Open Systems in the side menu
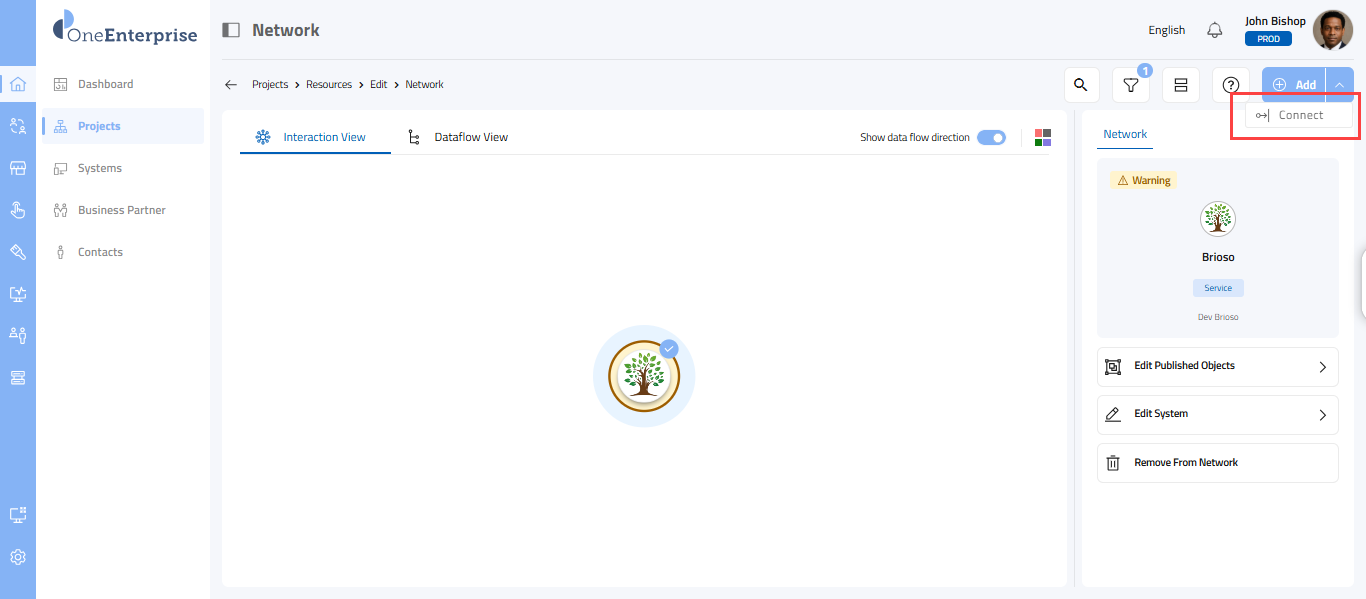1366x599 pixels. pyautogui.click(x=100, y=168)
